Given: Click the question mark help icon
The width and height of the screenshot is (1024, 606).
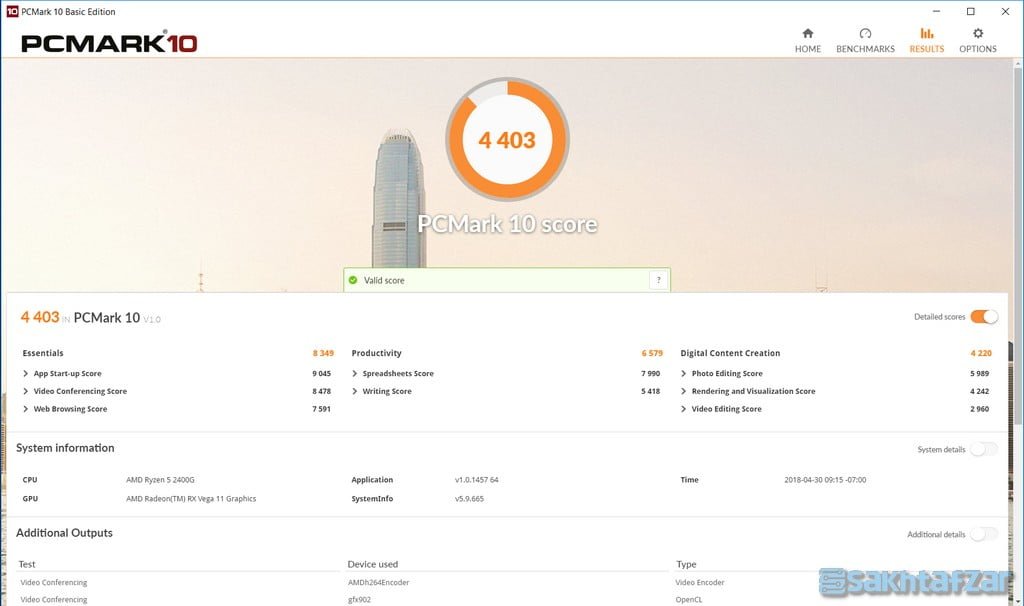Looking at the screenshot, I should 657,280.
